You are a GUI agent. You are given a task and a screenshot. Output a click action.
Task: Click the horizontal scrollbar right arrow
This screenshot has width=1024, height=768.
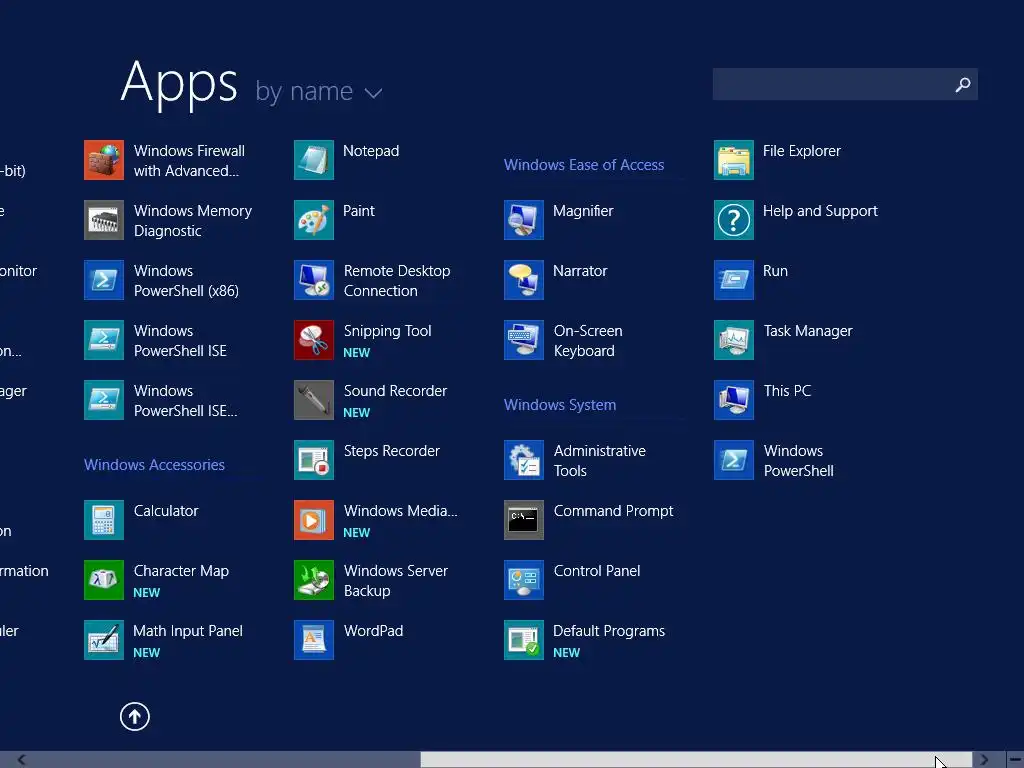click(984, 760)
